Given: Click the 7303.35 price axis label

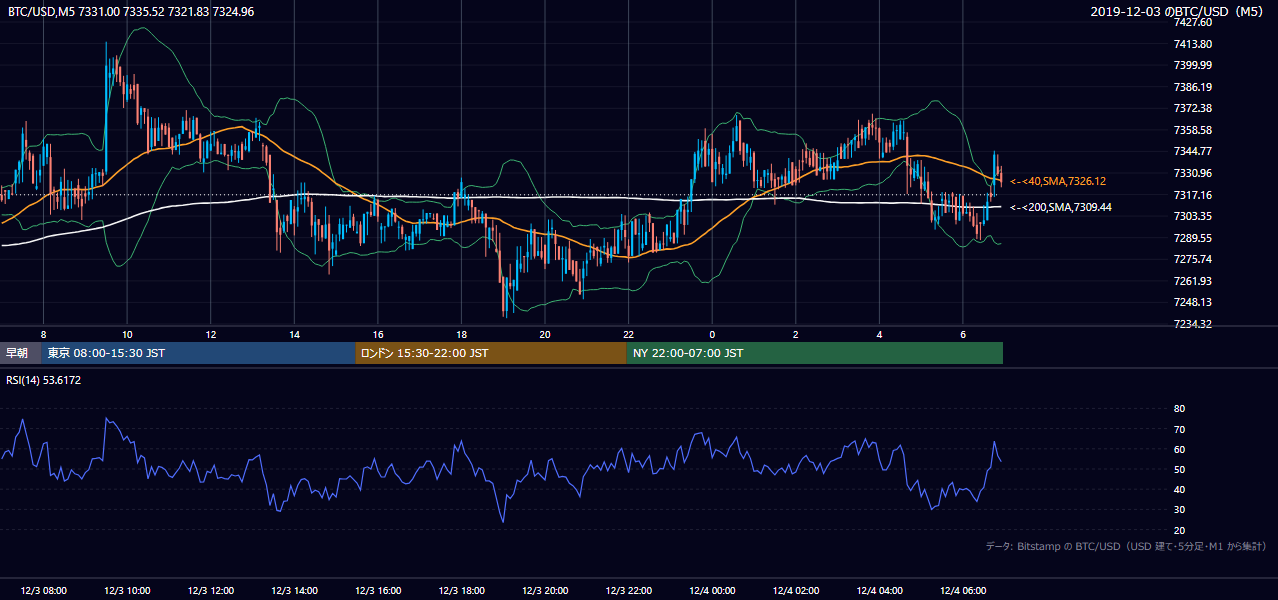Looking at the screenshot, I should pos(1193,216).
